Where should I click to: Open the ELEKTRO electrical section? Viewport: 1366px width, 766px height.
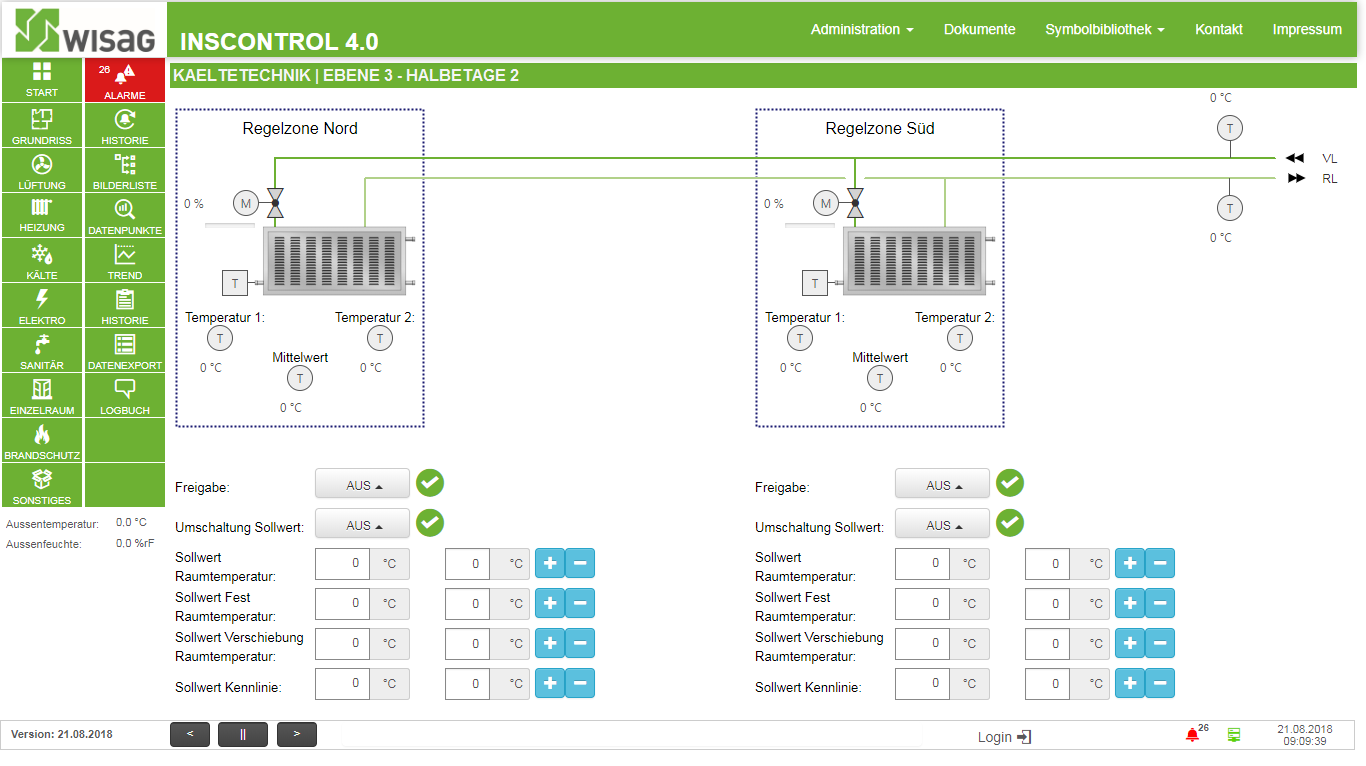(x=42, y=306)
